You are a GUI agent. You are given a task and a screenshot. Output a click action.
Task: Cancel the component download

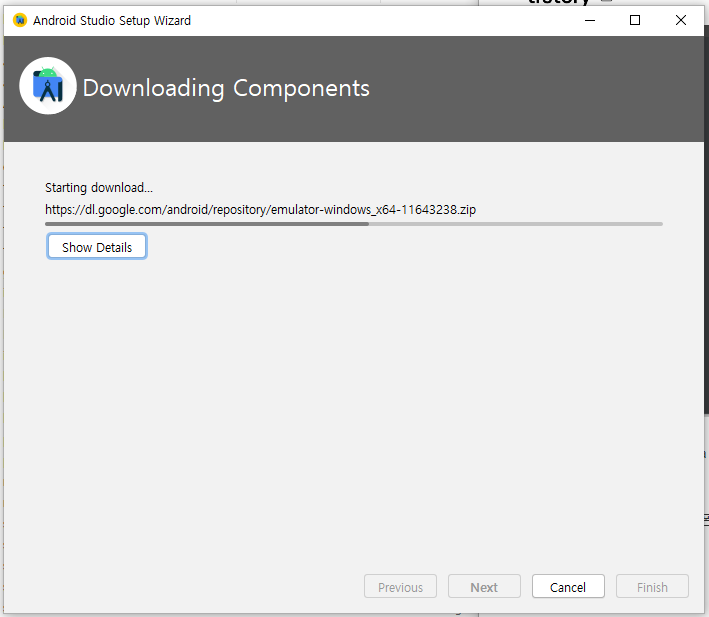tap(568, 586)
